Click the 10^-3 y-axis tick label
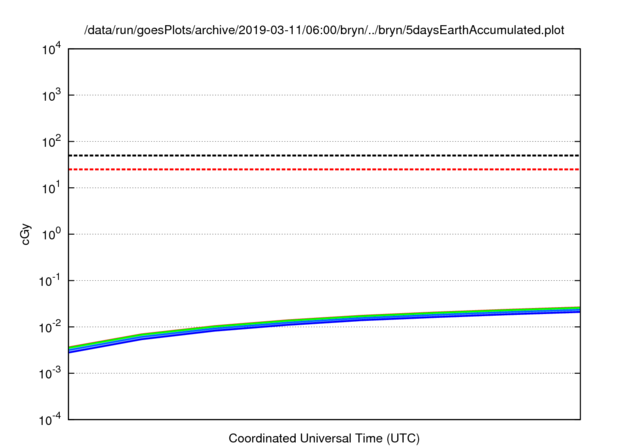 click(x=50, y=374)
